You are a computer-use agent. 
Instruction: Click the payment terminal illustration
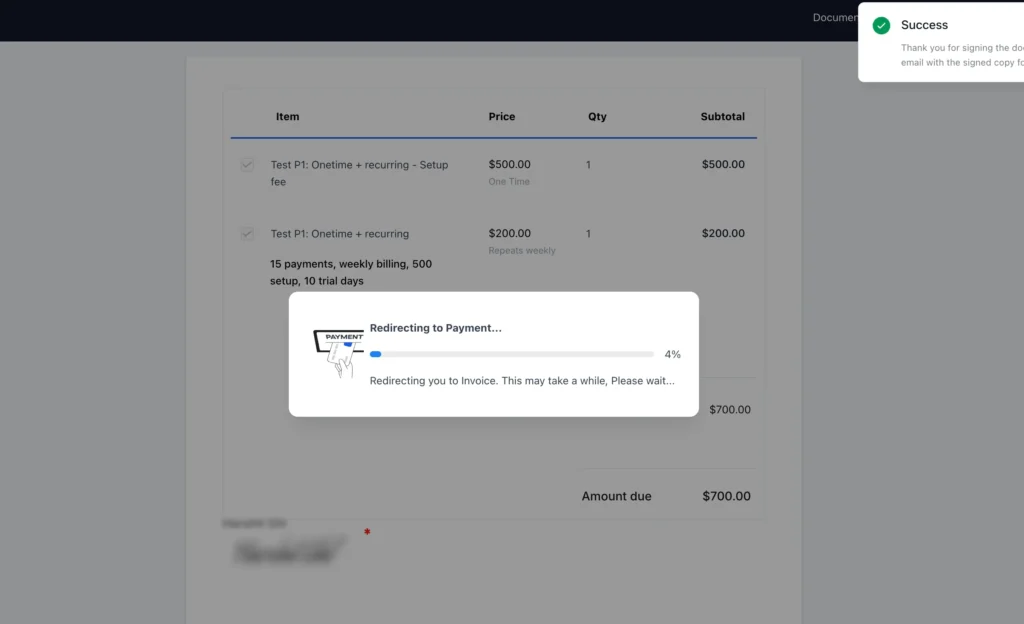[340, 338]
